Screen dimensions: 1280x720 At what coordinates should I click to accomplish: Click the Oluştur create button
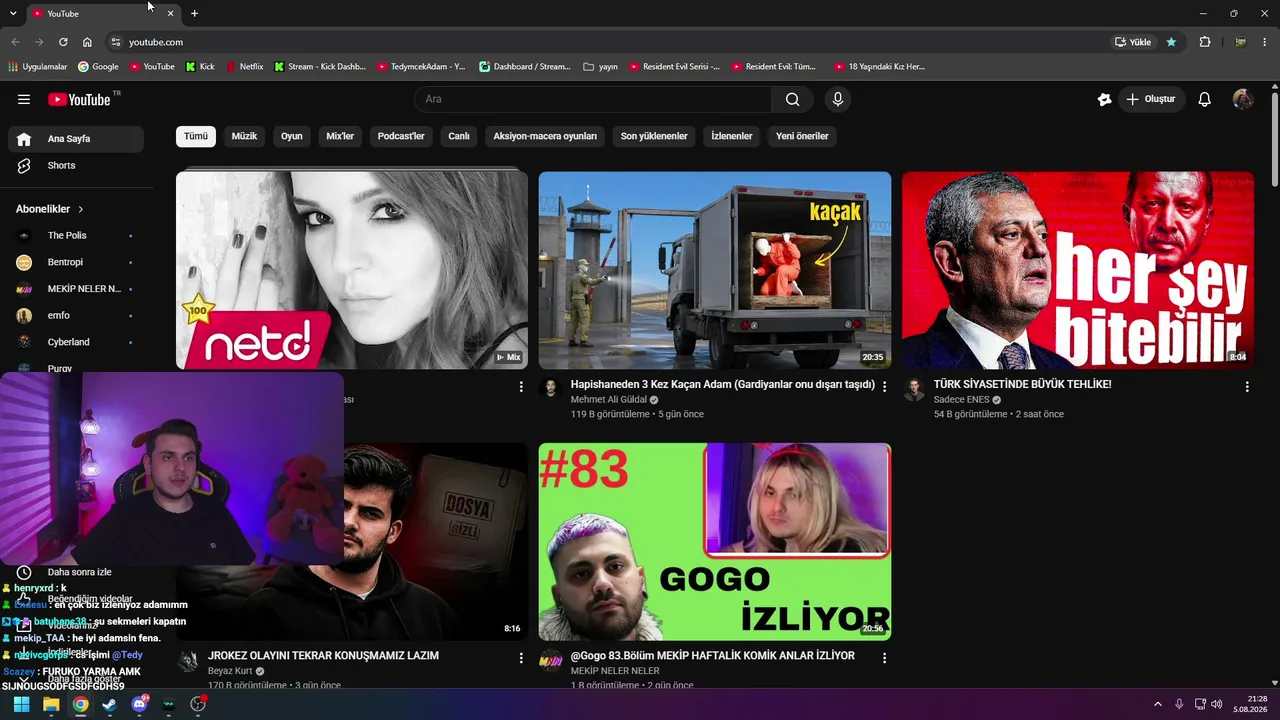click(1151, 99)
